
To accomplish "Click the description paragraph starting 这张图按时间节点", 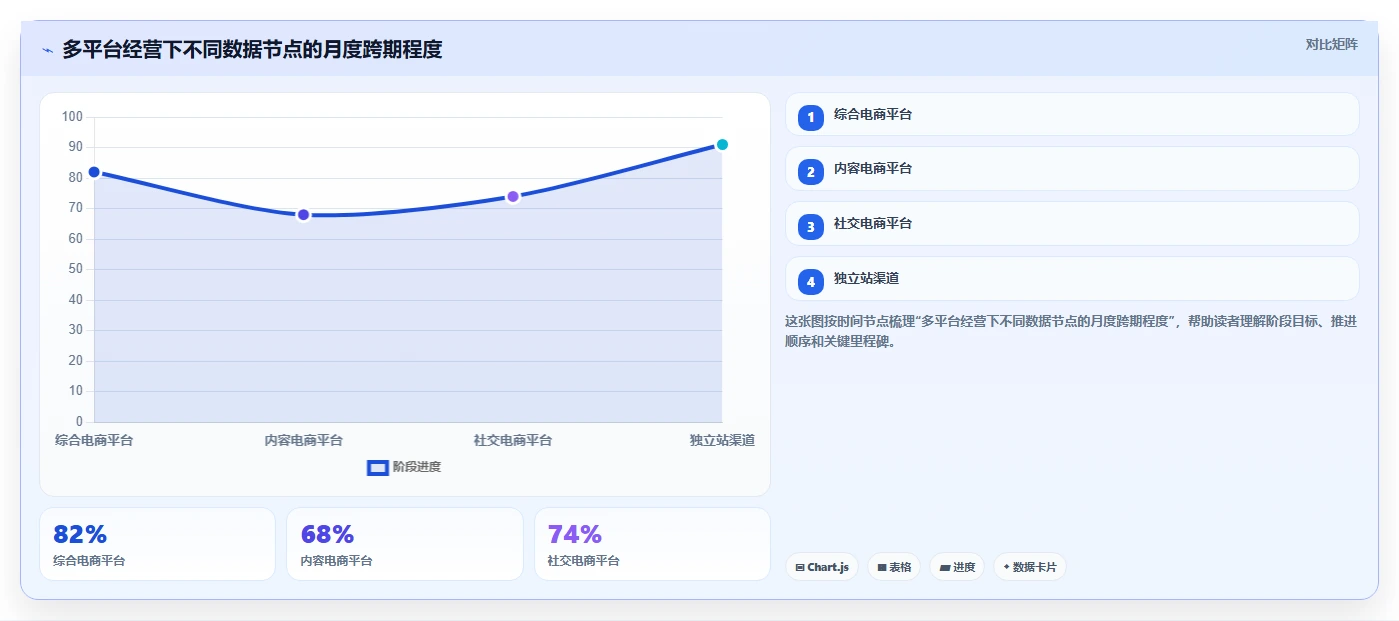I will [x=1071, y=331].
